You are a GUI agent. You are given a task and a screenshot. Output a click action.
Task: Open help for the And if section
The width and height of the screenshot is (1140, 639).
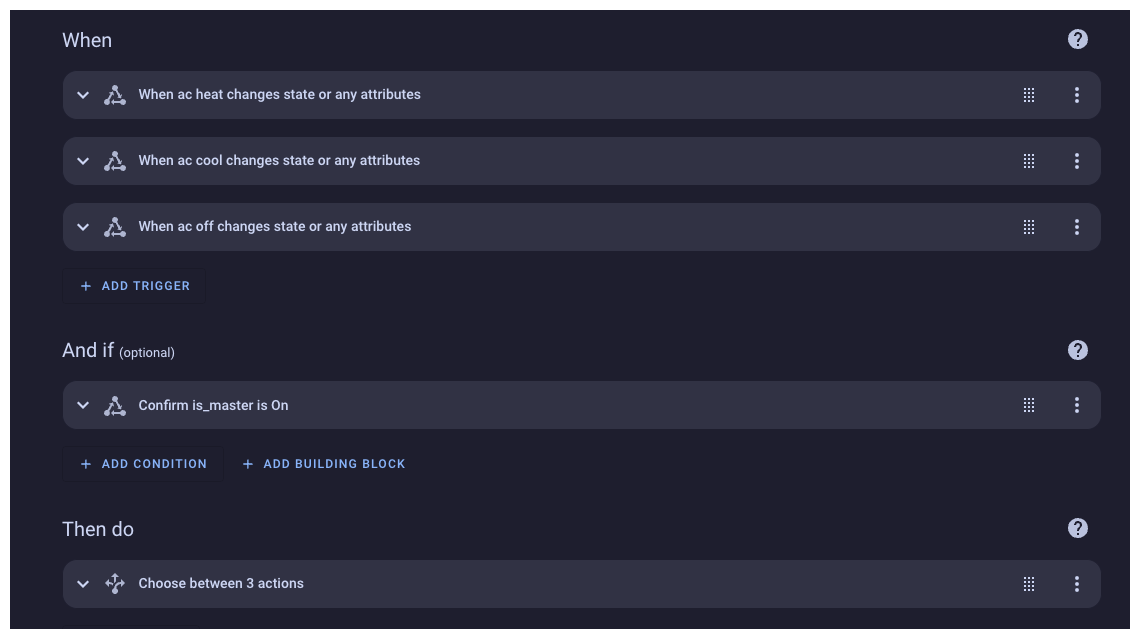(x=1077, y=350)
